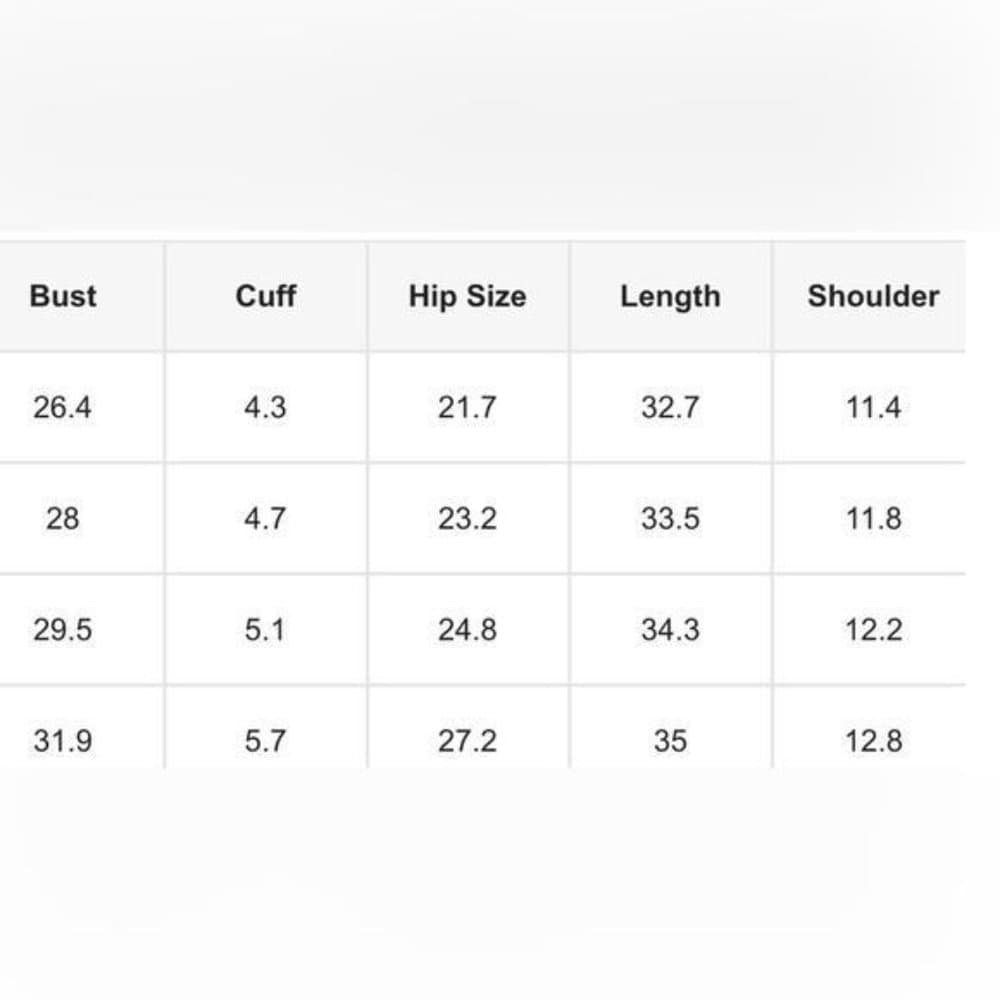Click cuff value 4.7
This screenshot has width=1000, height=1000.
(x=265, y=518)
